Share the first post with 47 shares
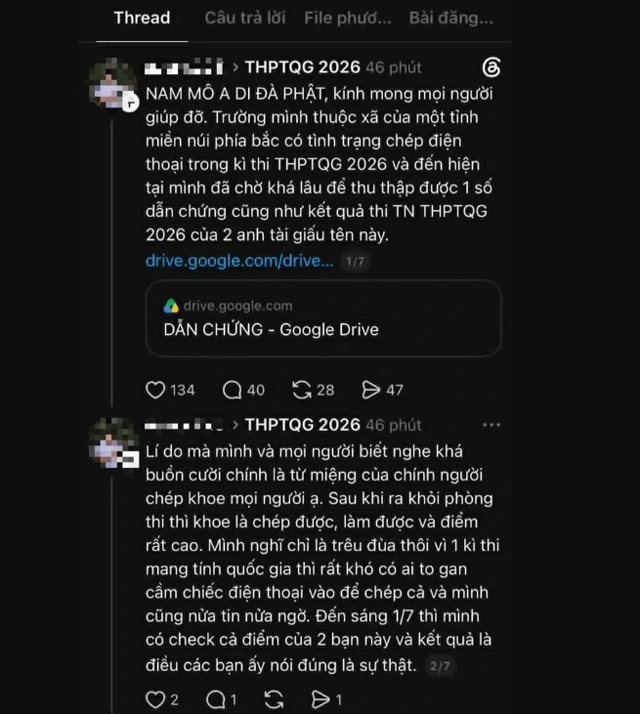This screenshot has width=640, height=714. pos(371,390)
